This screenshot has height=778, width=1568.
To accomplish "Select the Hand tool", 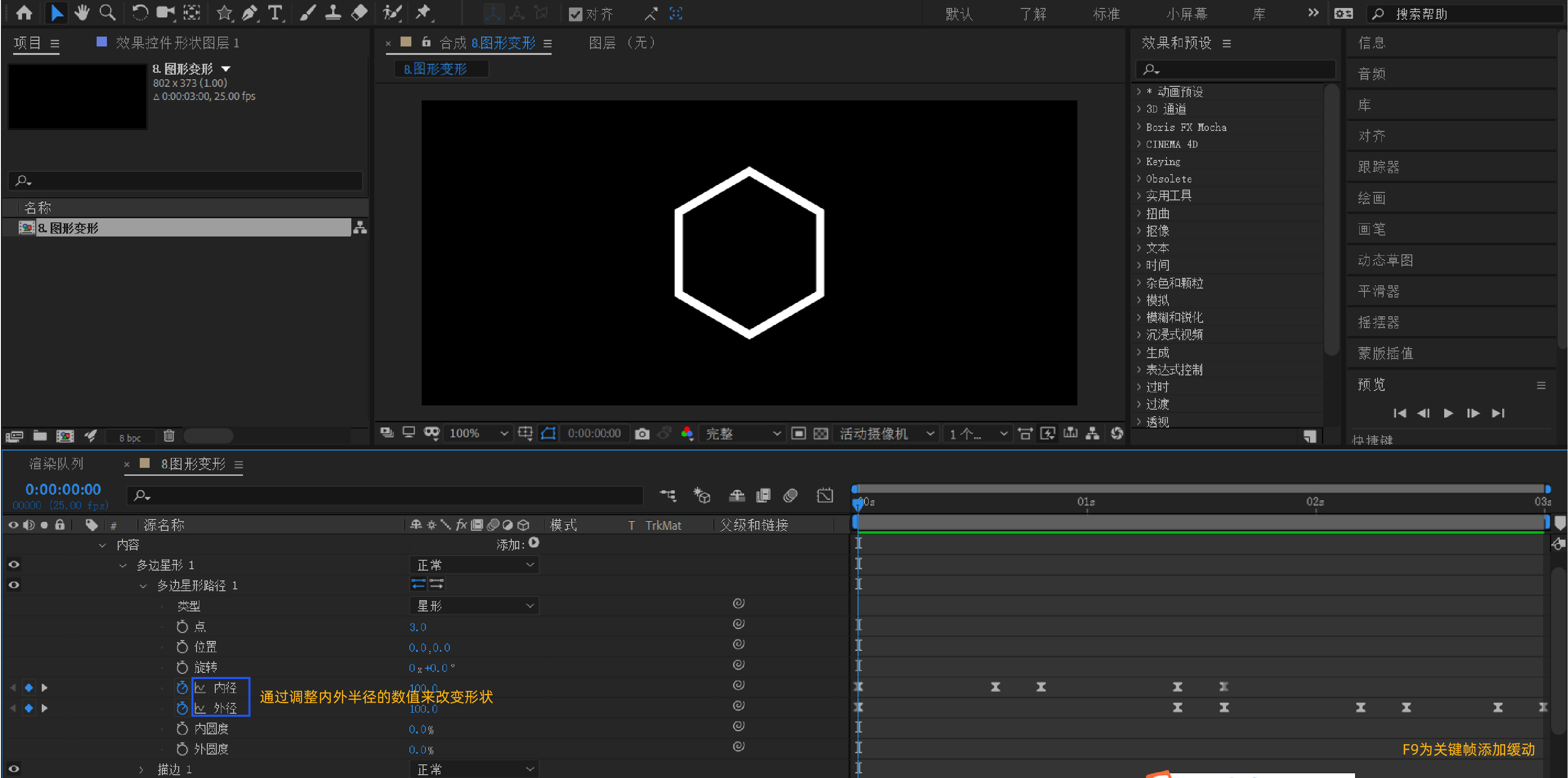I will (x=82, y=13).
